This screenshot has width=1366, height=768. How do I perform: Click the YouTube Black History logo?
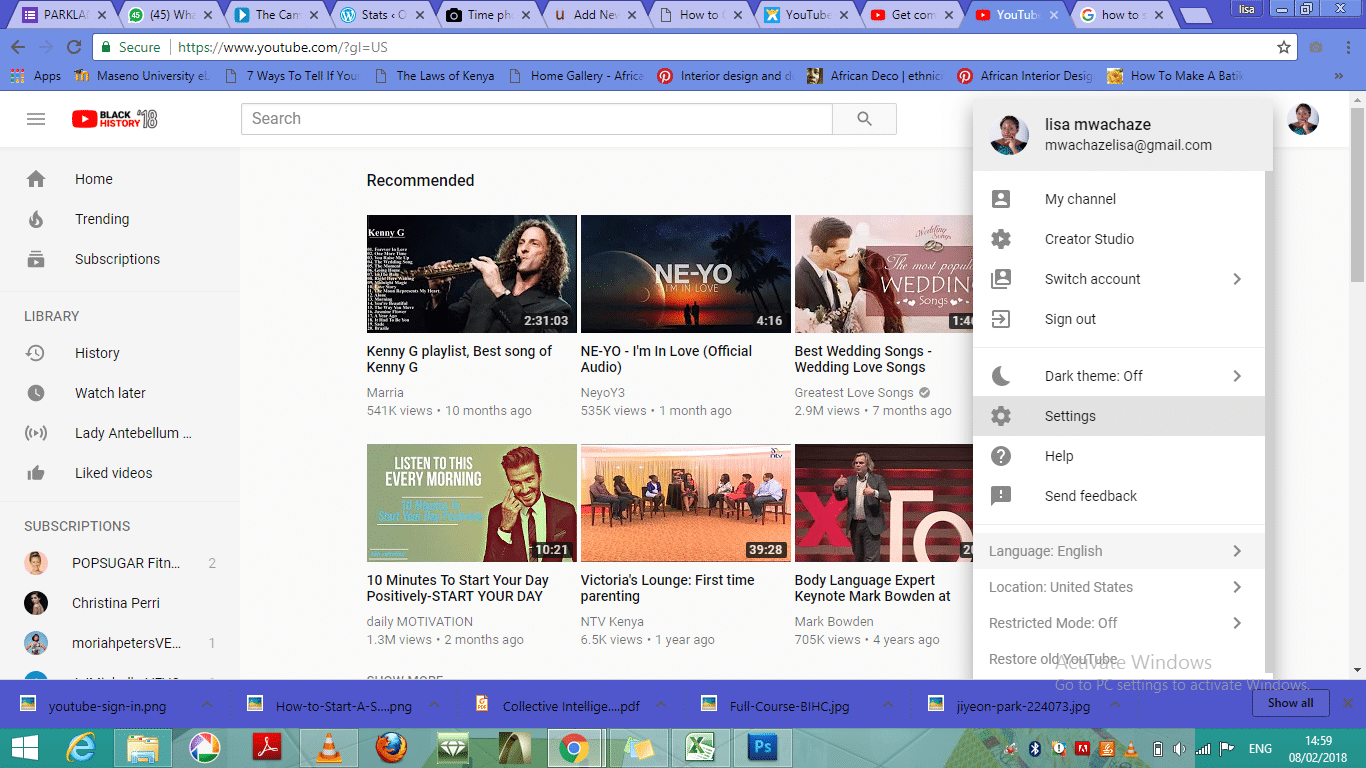[114, 119]
